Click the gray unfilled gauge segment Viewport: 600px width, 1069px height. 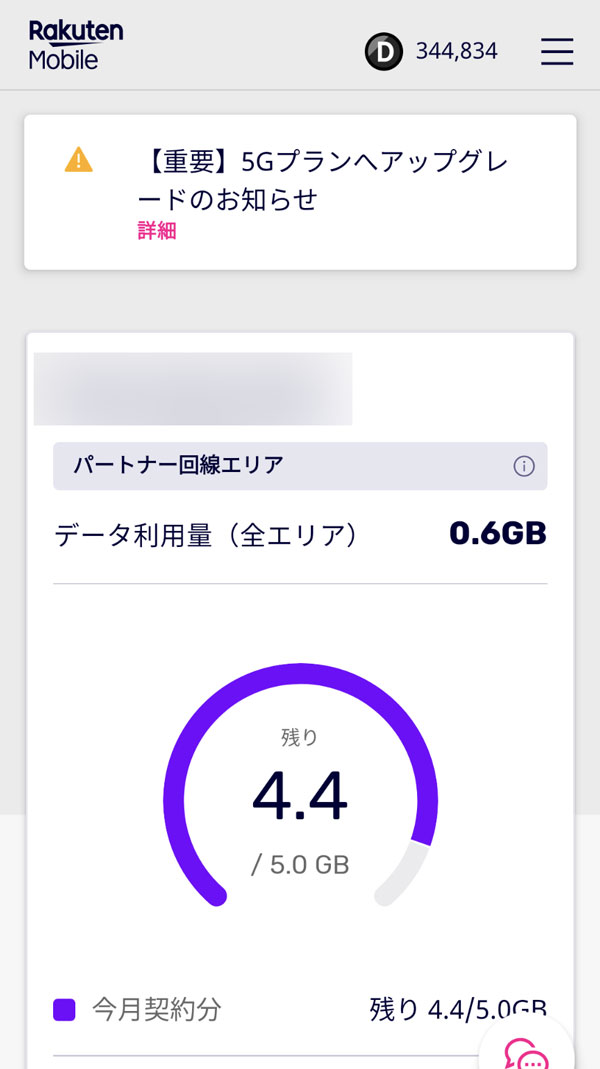[x=410, y=871]
